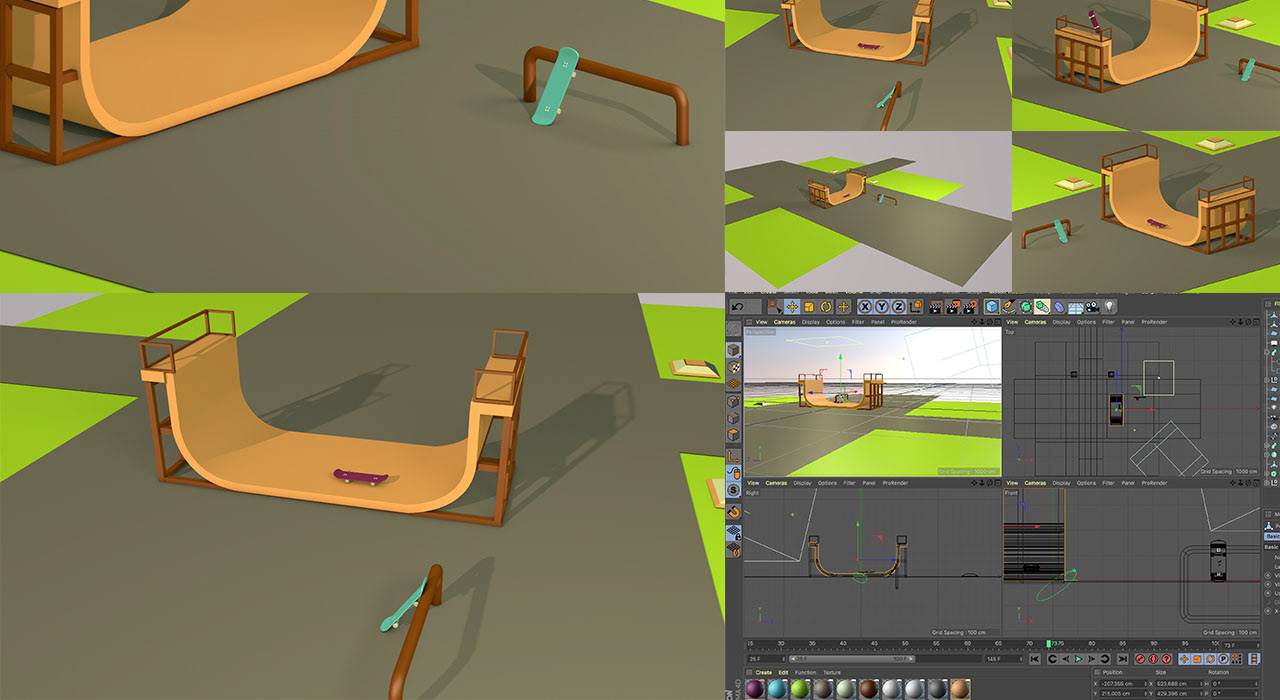The image size is (1280, 700).
Task: Select the green material swatch
Action: 800,689
